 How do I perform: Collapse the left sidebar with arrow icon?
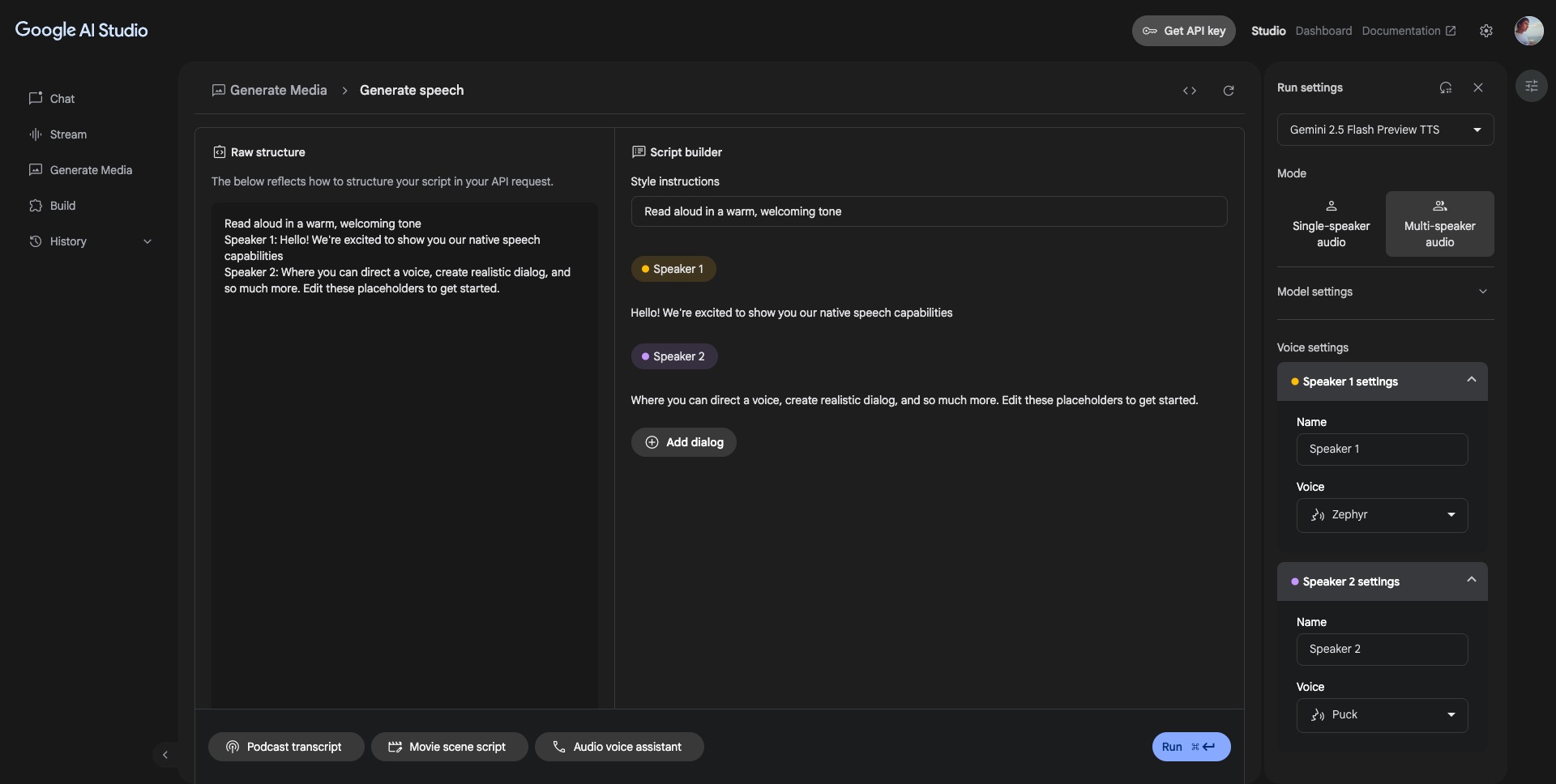pos(165,755)
